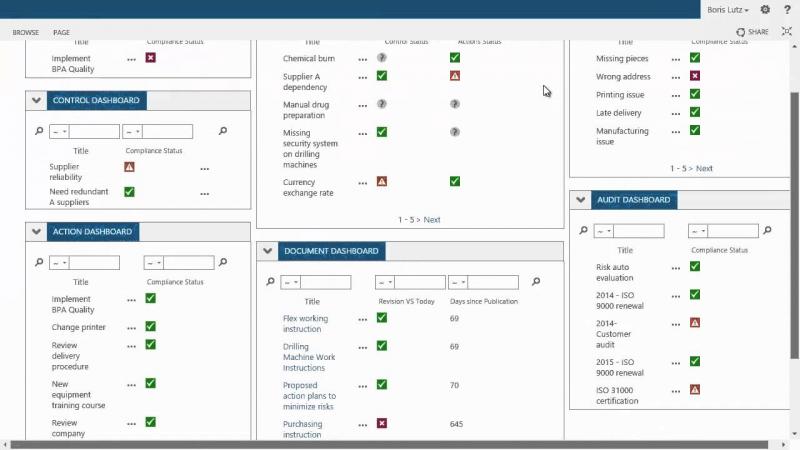
Task: Click the red X status for Wrong address
Action: [x=694, y=76]
